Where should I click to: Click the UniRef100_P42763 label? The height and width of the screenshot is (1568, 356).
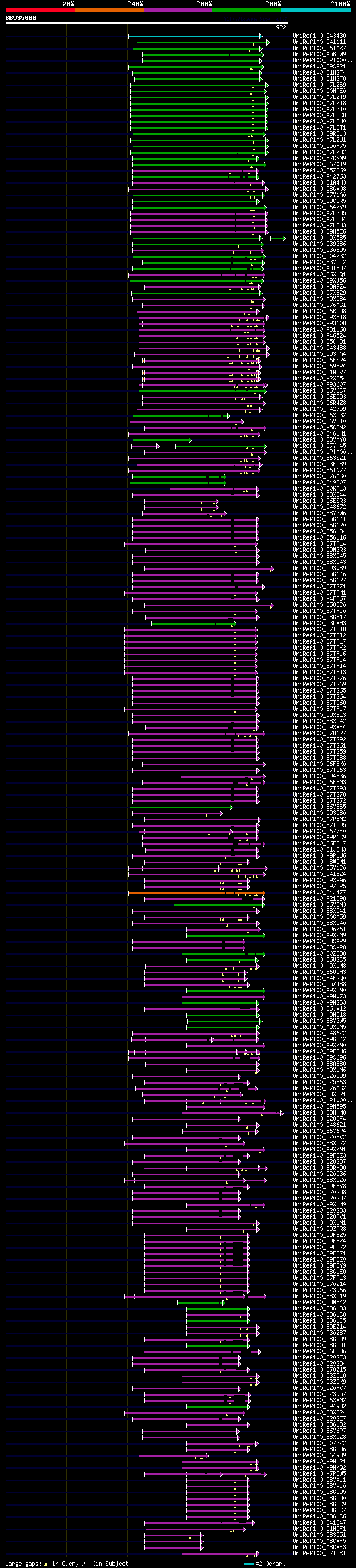tap(319, 176)
